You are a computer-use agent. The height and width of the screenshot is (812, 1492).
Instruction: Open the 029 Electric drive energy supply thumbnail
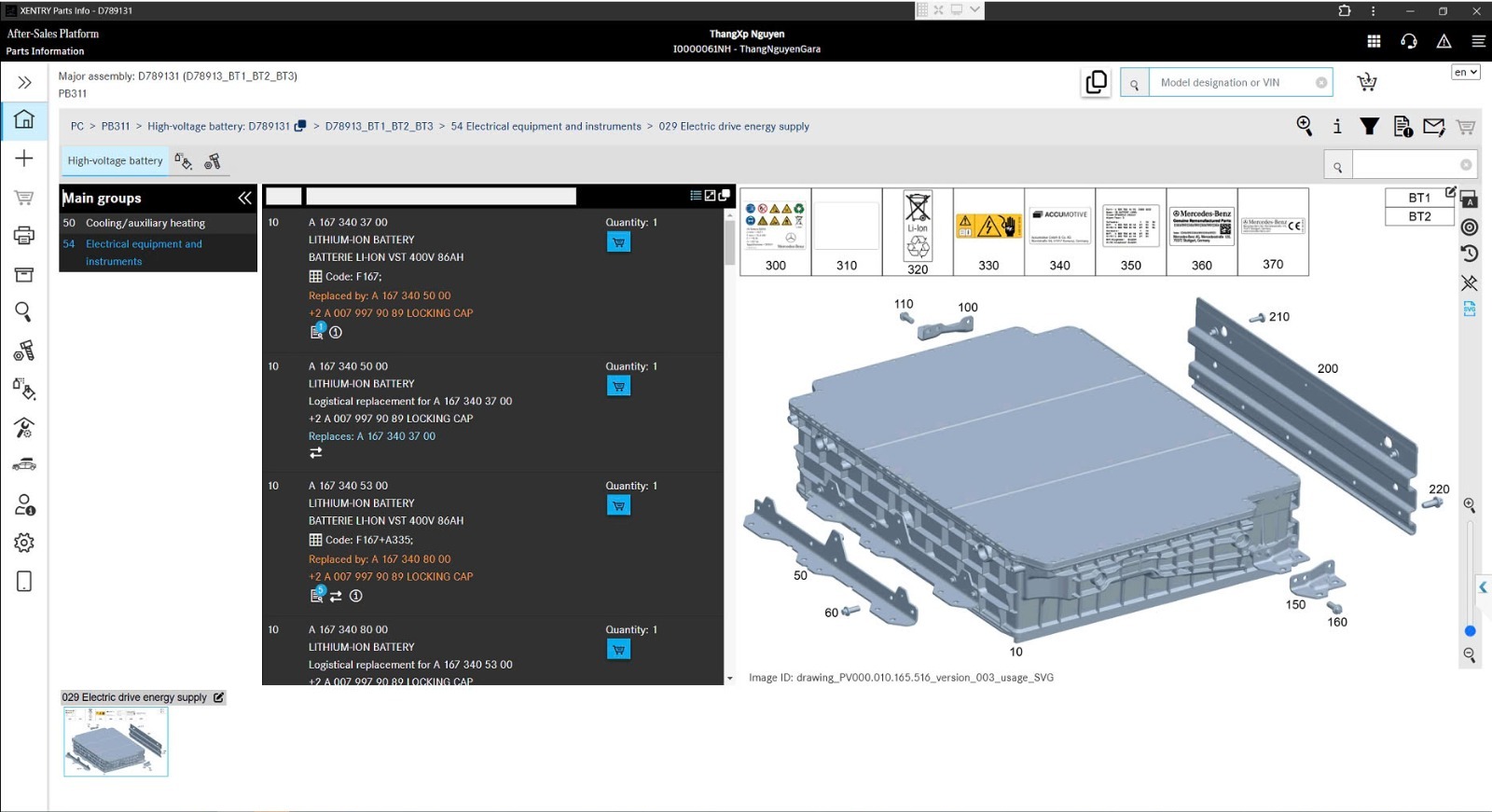116,741
